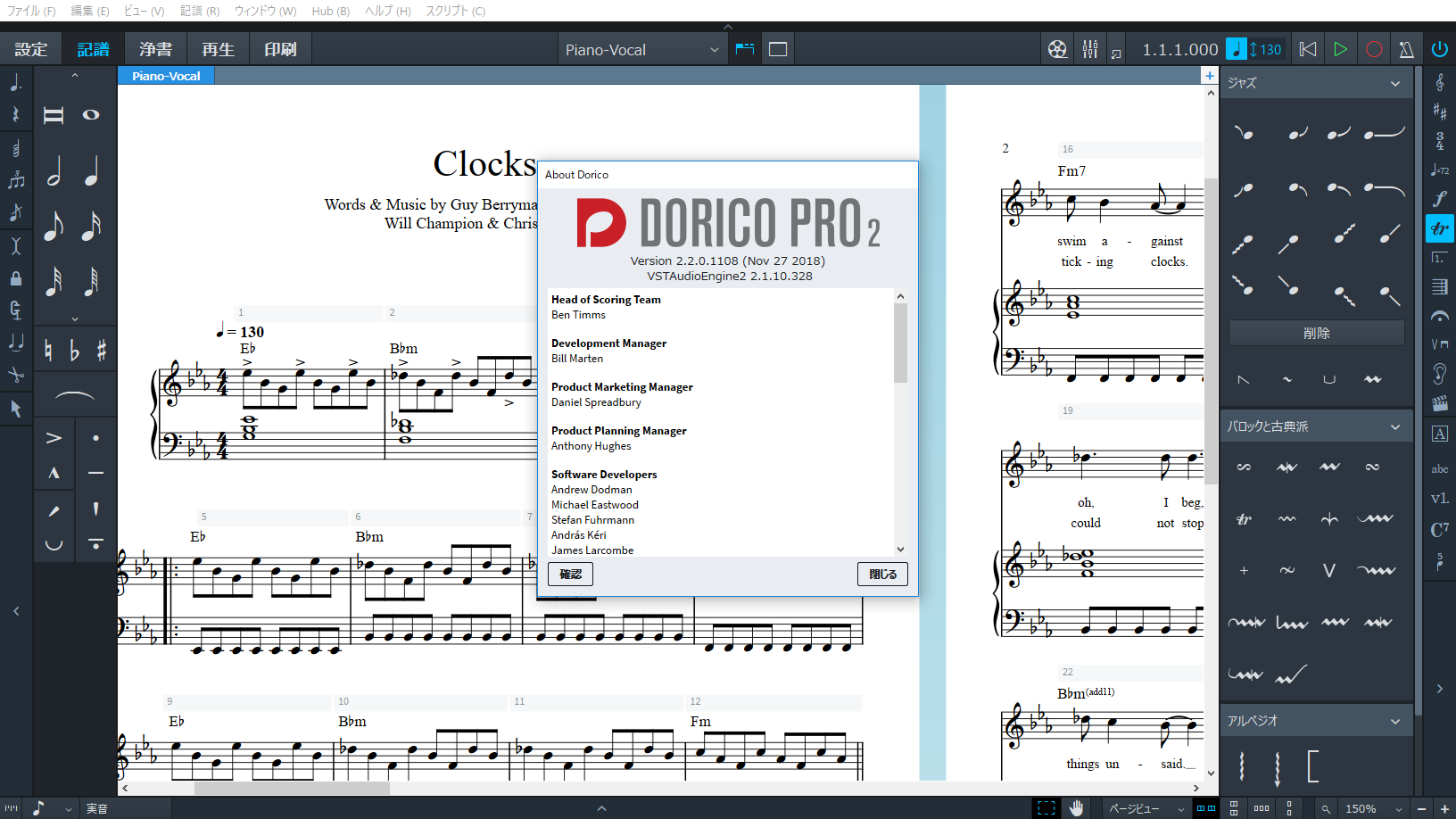The image size is (1456, 819).
Task: Click the zoom out minus button
Action: [1422, 808]
